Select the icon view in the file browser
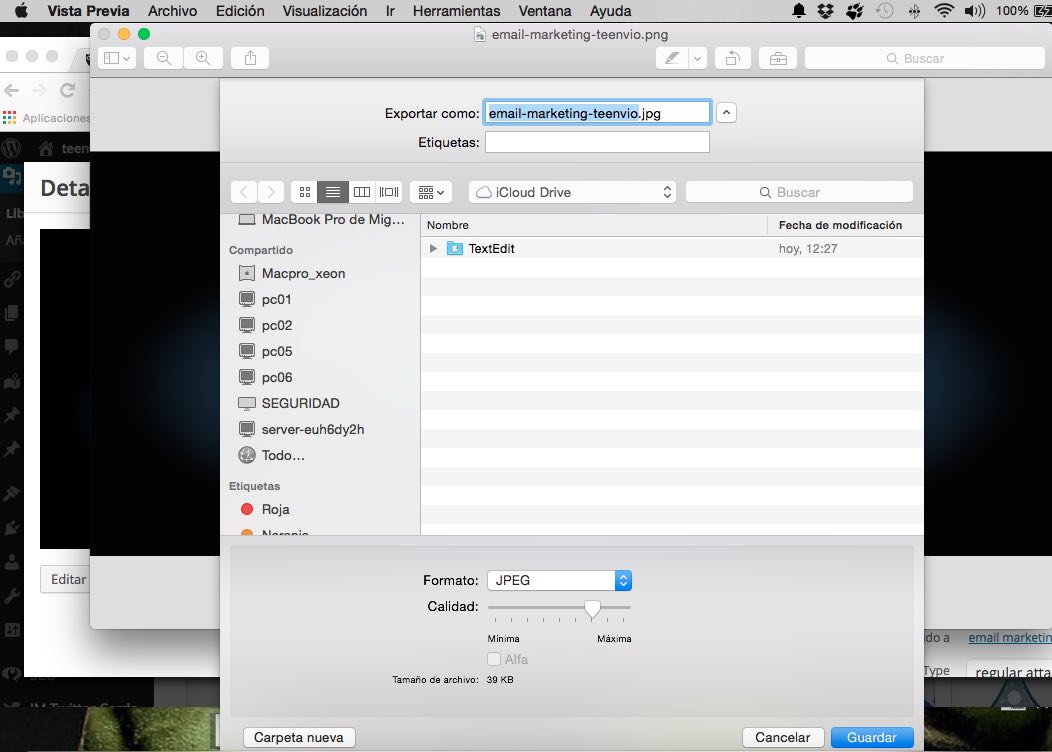 [304, 191]
